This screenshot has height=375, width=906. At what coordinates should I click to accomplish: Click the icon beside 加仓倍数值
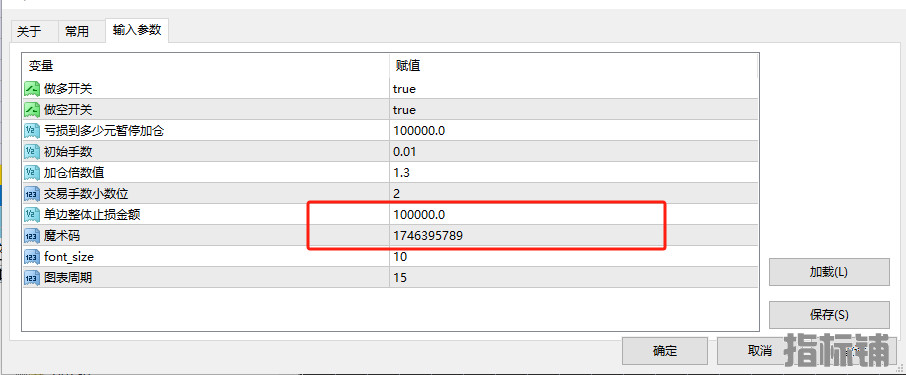[31, 173]
